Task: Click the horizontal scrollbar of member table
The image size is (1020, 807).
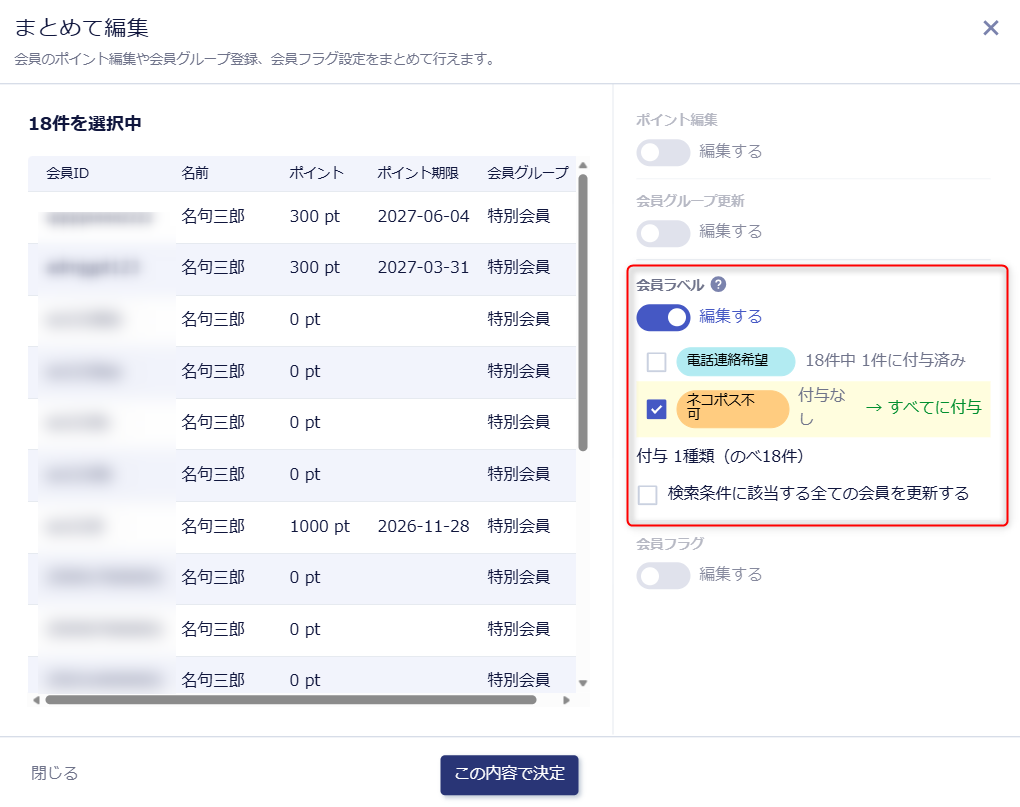Action: pos(291,700)
